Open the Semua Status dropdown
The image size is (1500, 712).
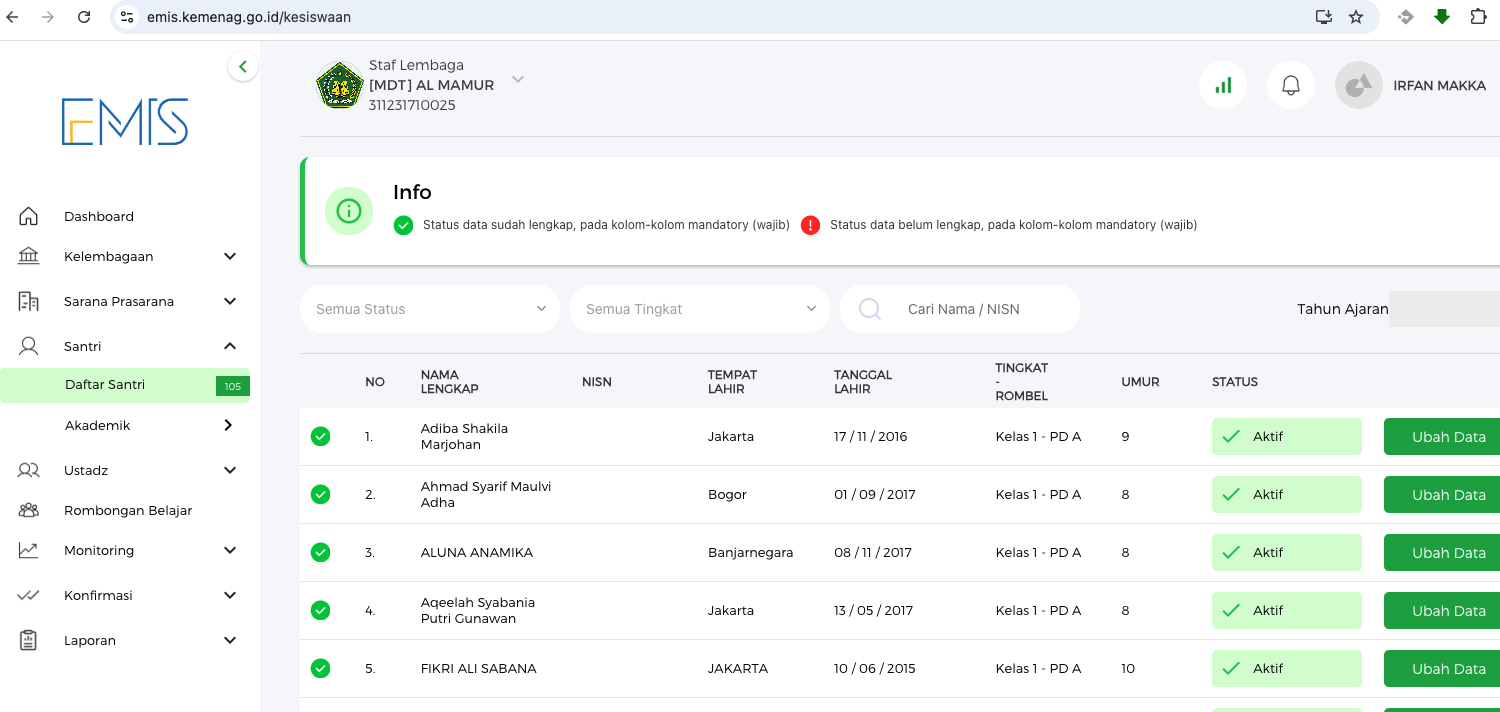click(x=430, y=309)
